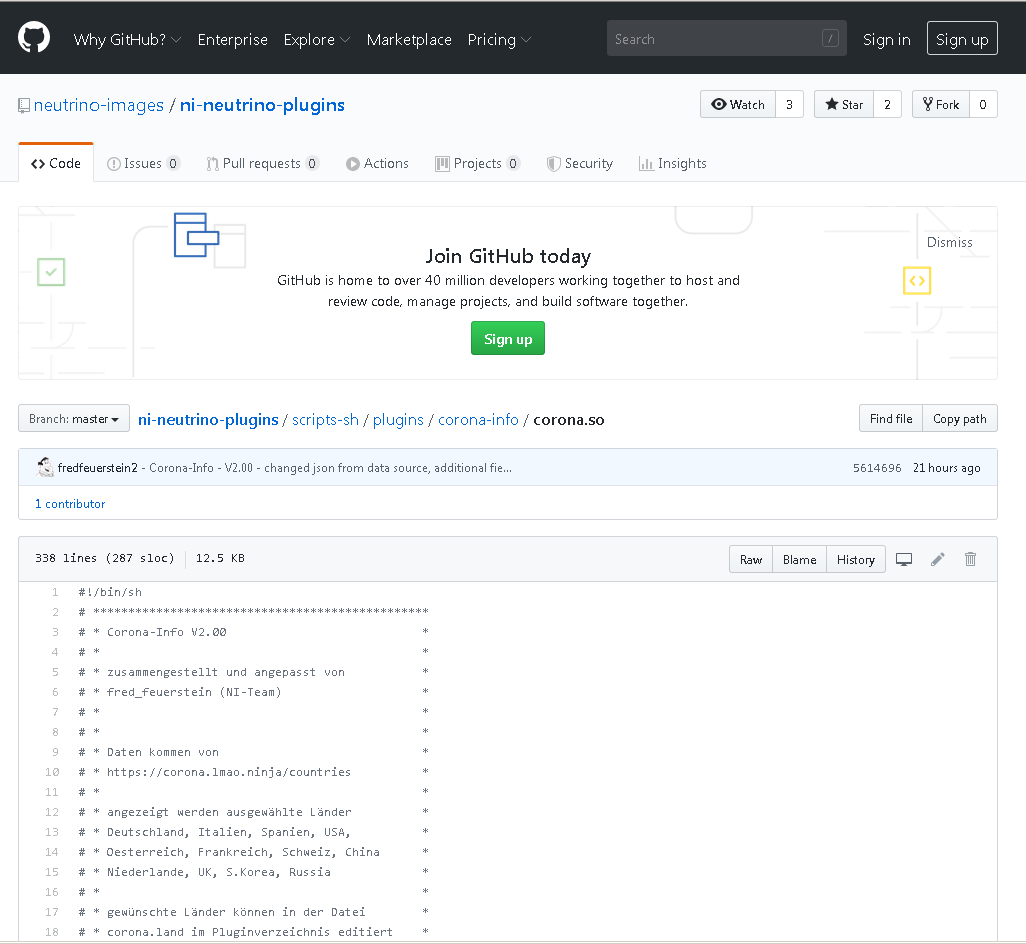The height and width of the screenshot is (944, 1026).
Task: Open file in GitHub Desktop icon
Action: (904, 560)
